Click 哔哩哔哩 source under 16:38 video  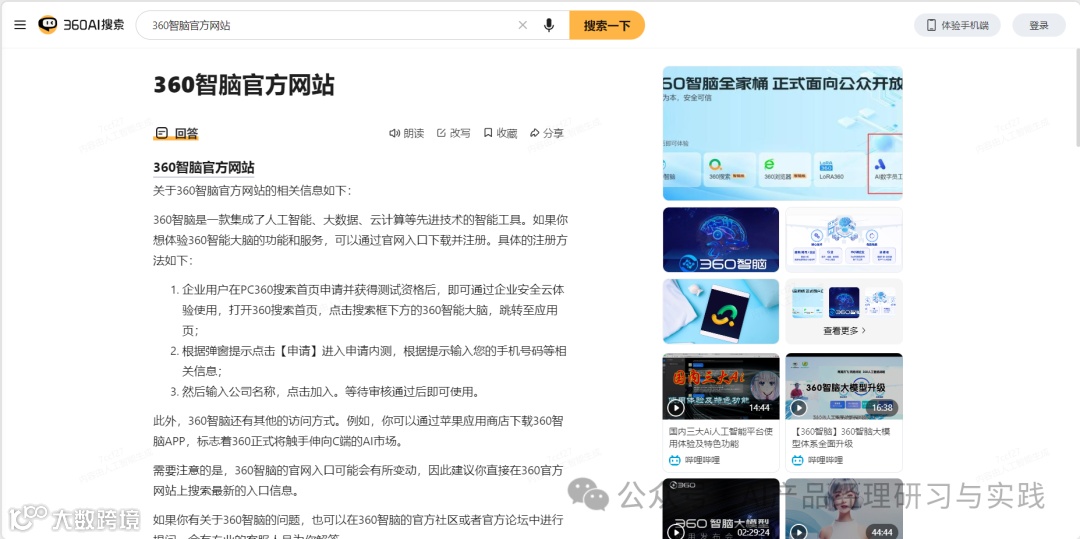[818, 460]
